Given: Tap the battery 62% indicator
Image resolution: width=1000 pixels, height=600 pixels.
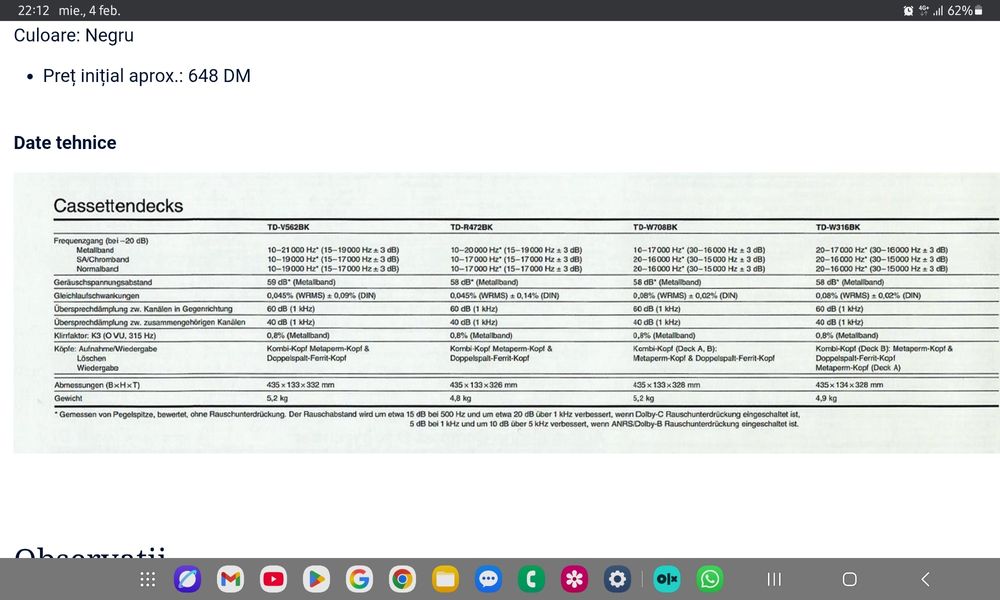Looking at the screenshot, I should (x=965, y=10).
